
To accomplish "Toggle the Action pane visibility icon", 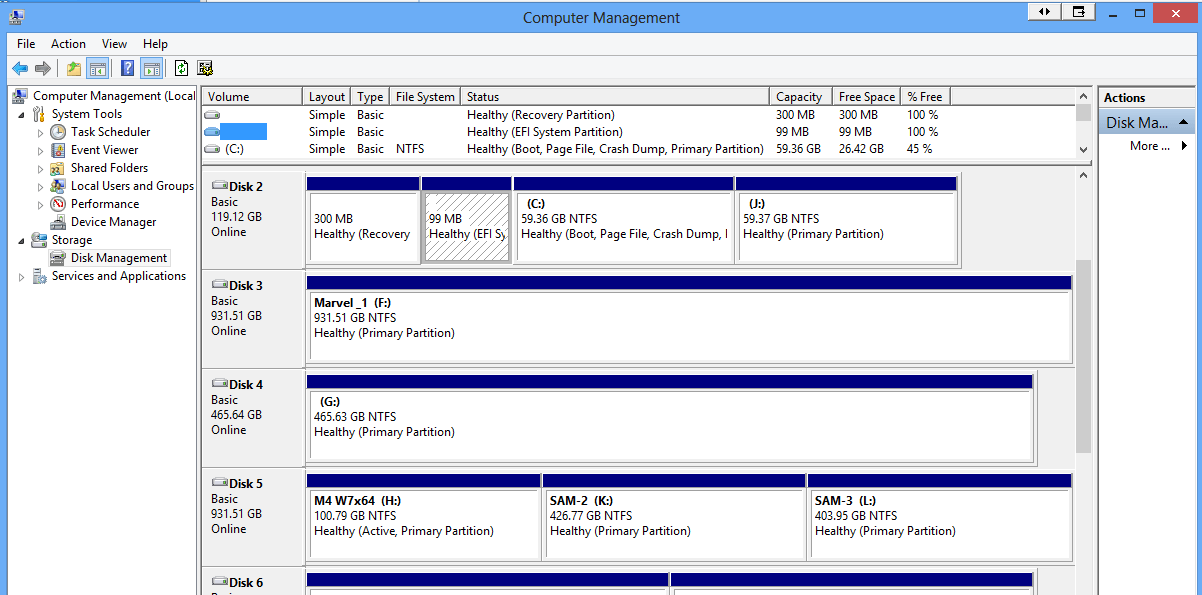I will point(151,68).
